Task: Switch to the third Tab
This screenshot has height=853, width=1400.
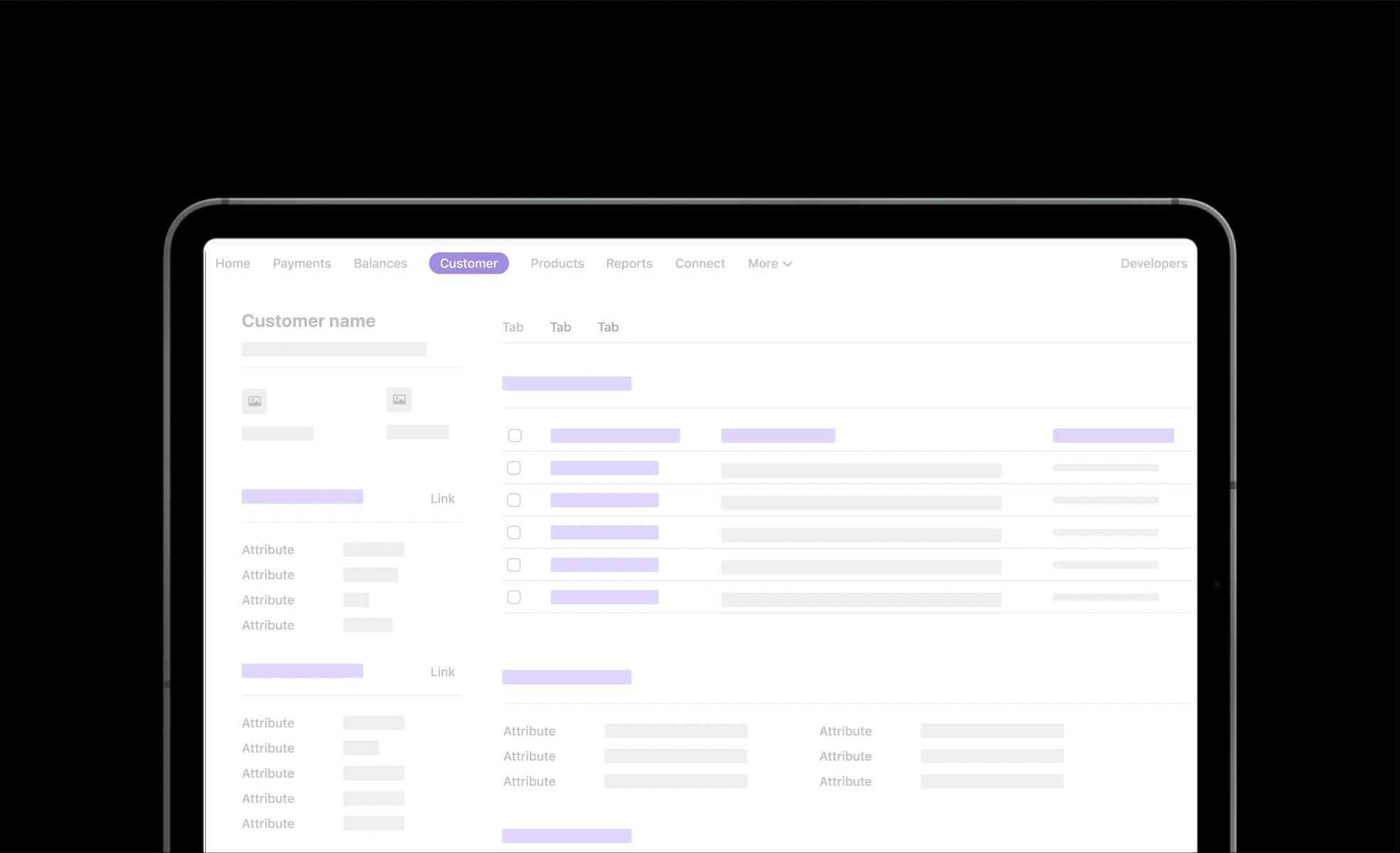Action: [x=608, y=327]
